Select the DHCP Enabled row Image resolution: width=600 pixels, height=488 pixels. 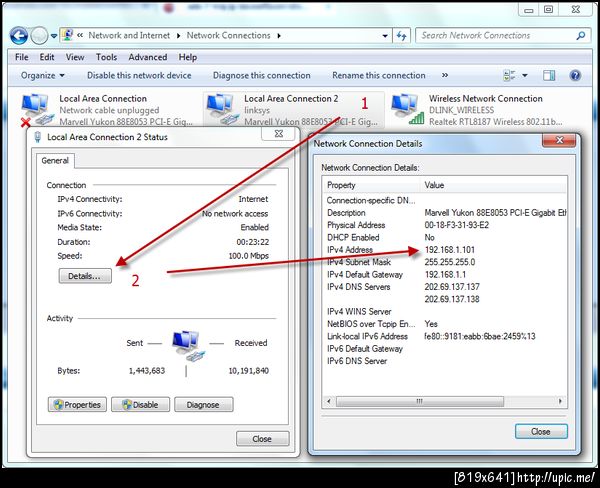pos(444,237)
